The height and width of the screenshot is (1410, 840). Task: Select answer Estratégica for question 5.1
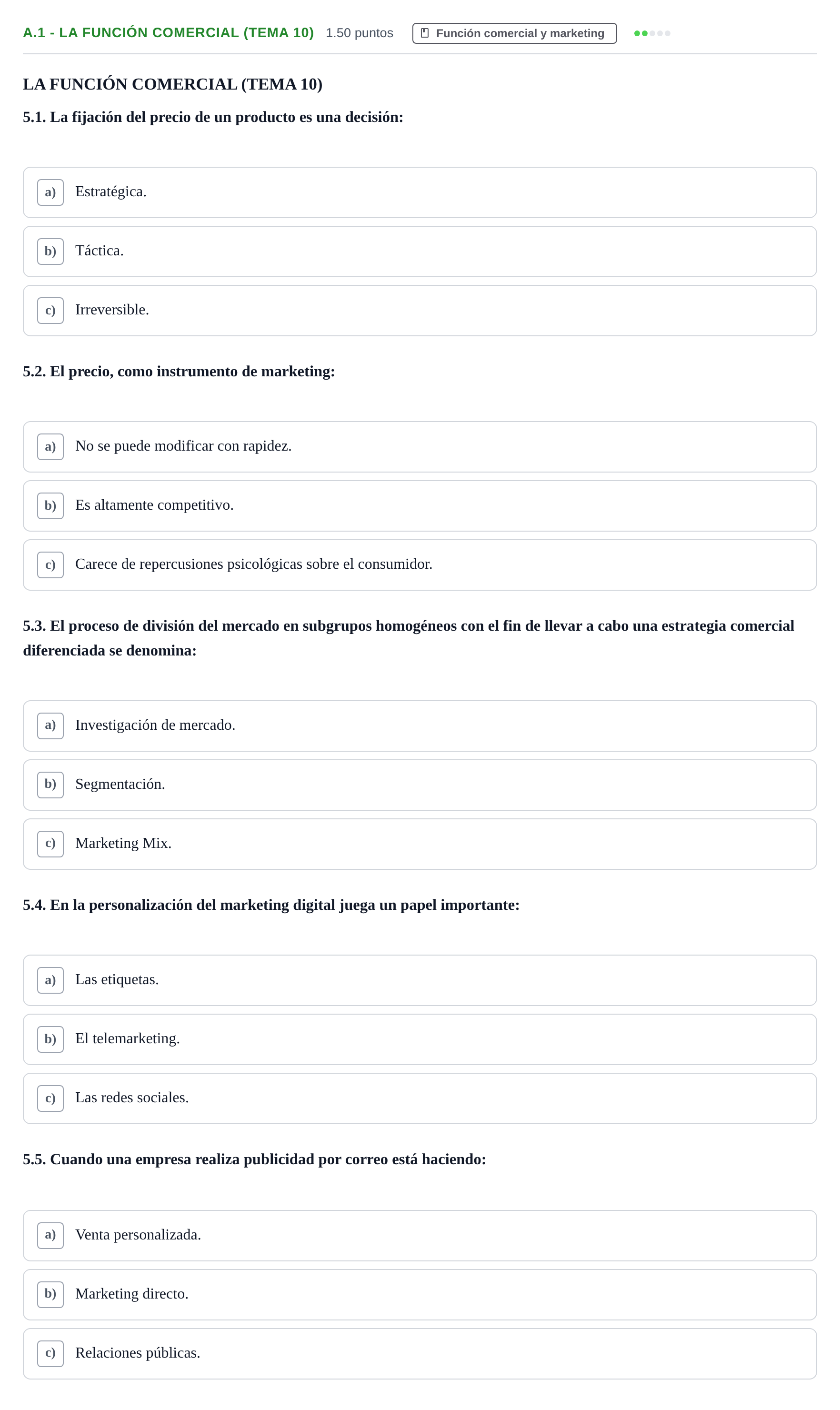tap(420, 192)
